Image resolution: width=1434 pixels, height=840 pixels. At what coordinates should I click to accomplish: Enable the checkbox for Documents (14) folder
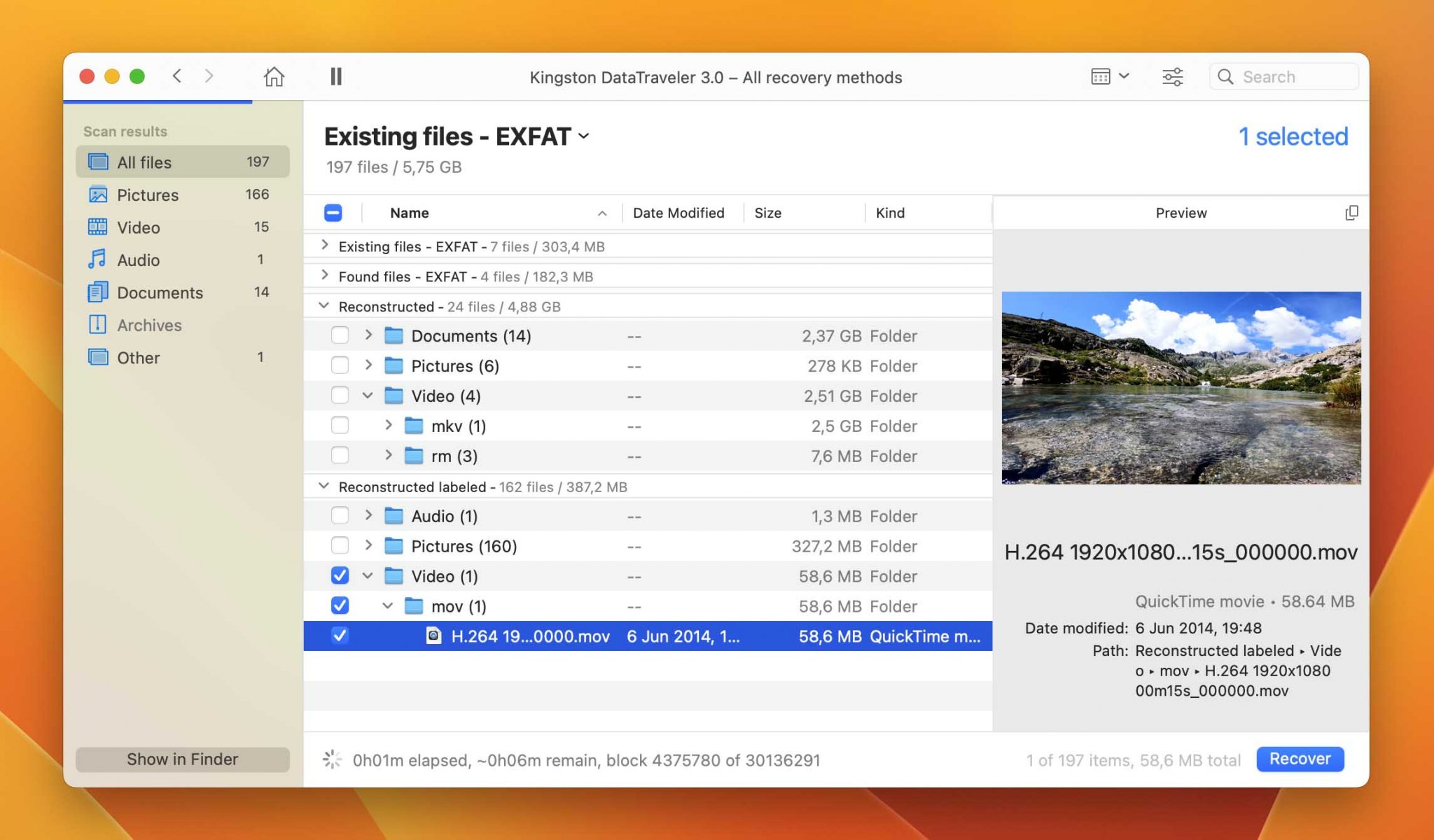tap(340, 335)
